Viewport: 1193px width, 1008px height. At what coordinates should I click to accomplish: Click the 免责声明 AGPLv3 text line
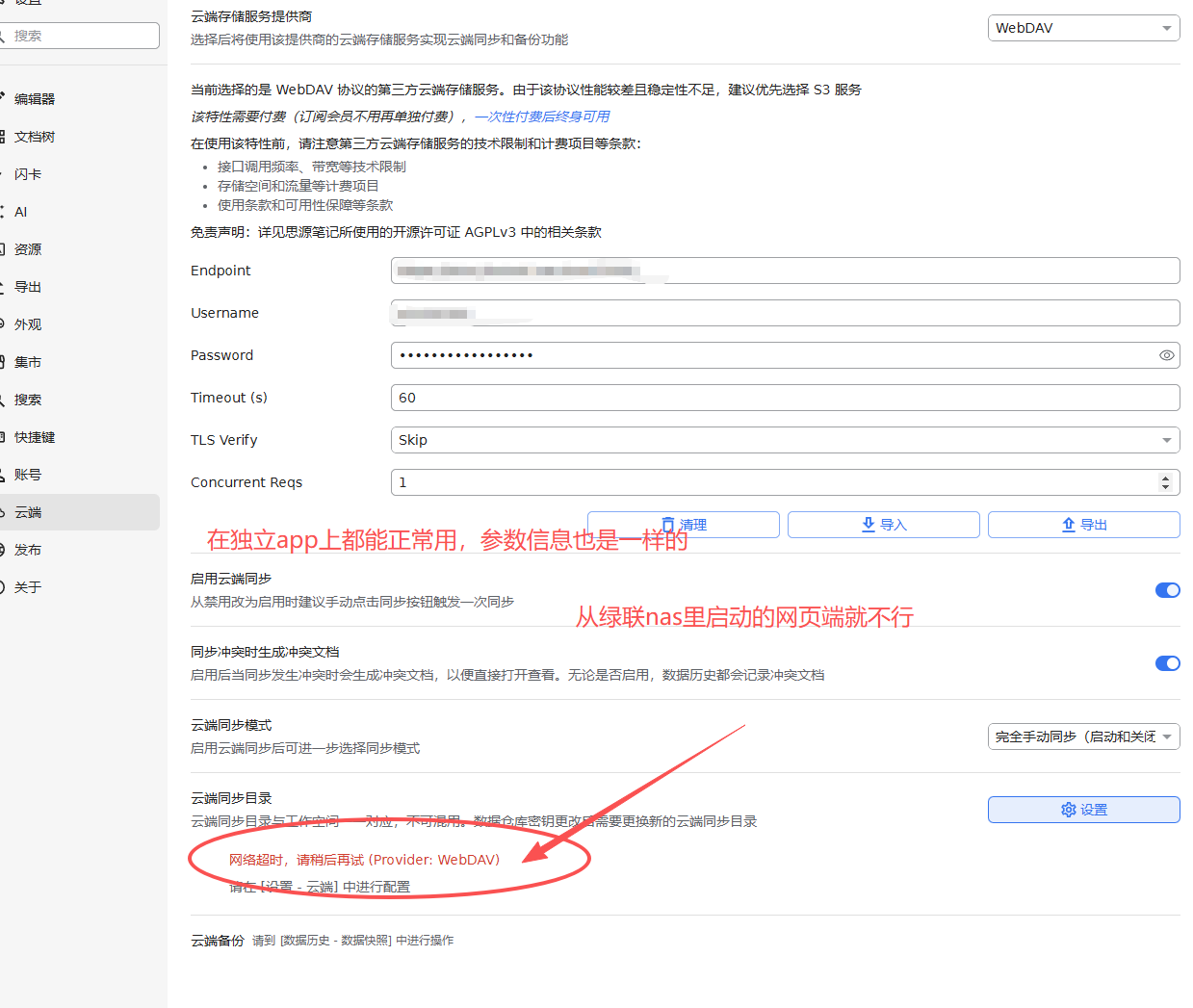tap(396, 232)
